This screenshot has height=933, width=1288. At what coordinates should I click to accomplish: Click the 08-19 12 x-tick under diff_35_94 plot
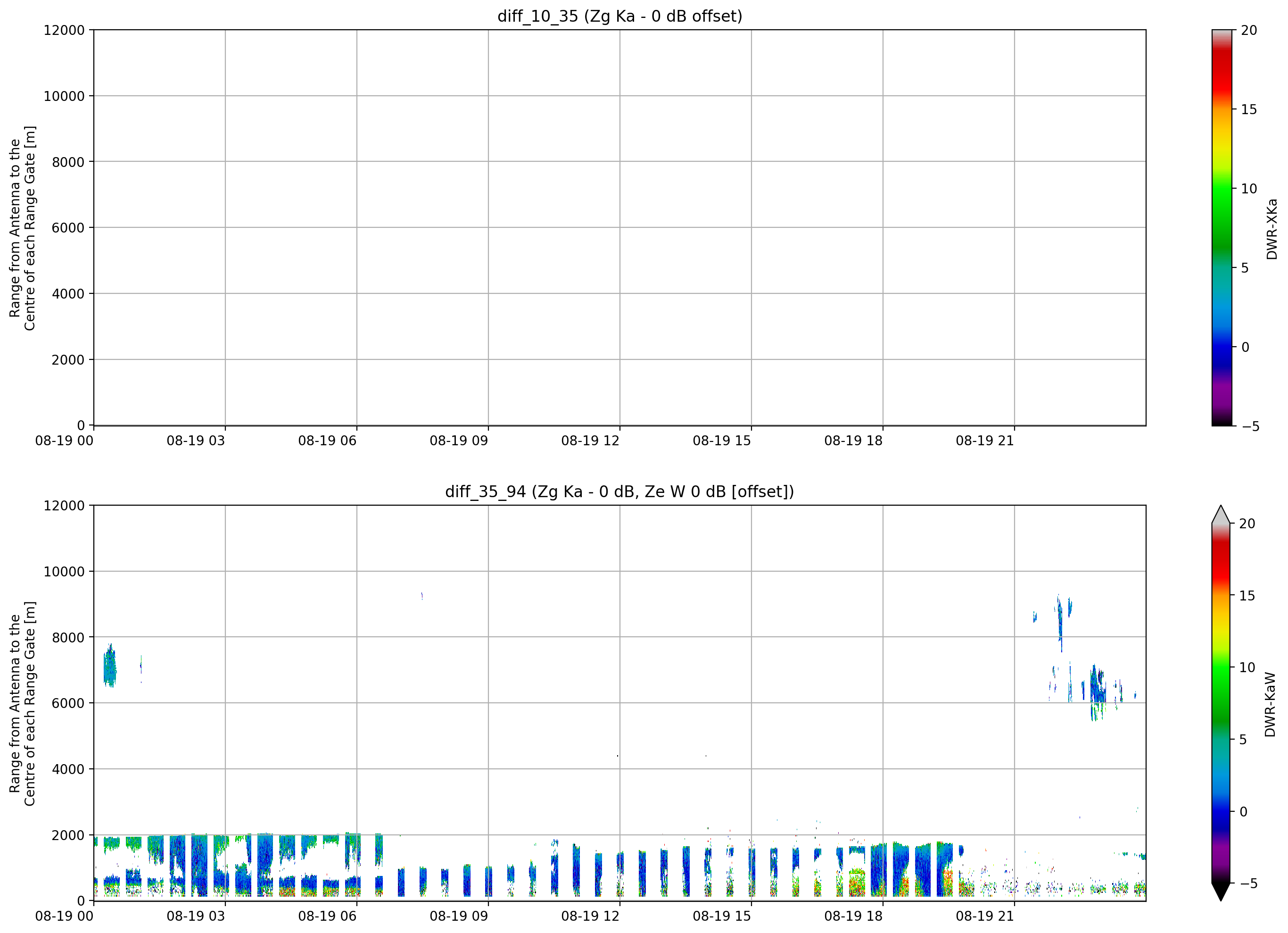tap(591, 916)
